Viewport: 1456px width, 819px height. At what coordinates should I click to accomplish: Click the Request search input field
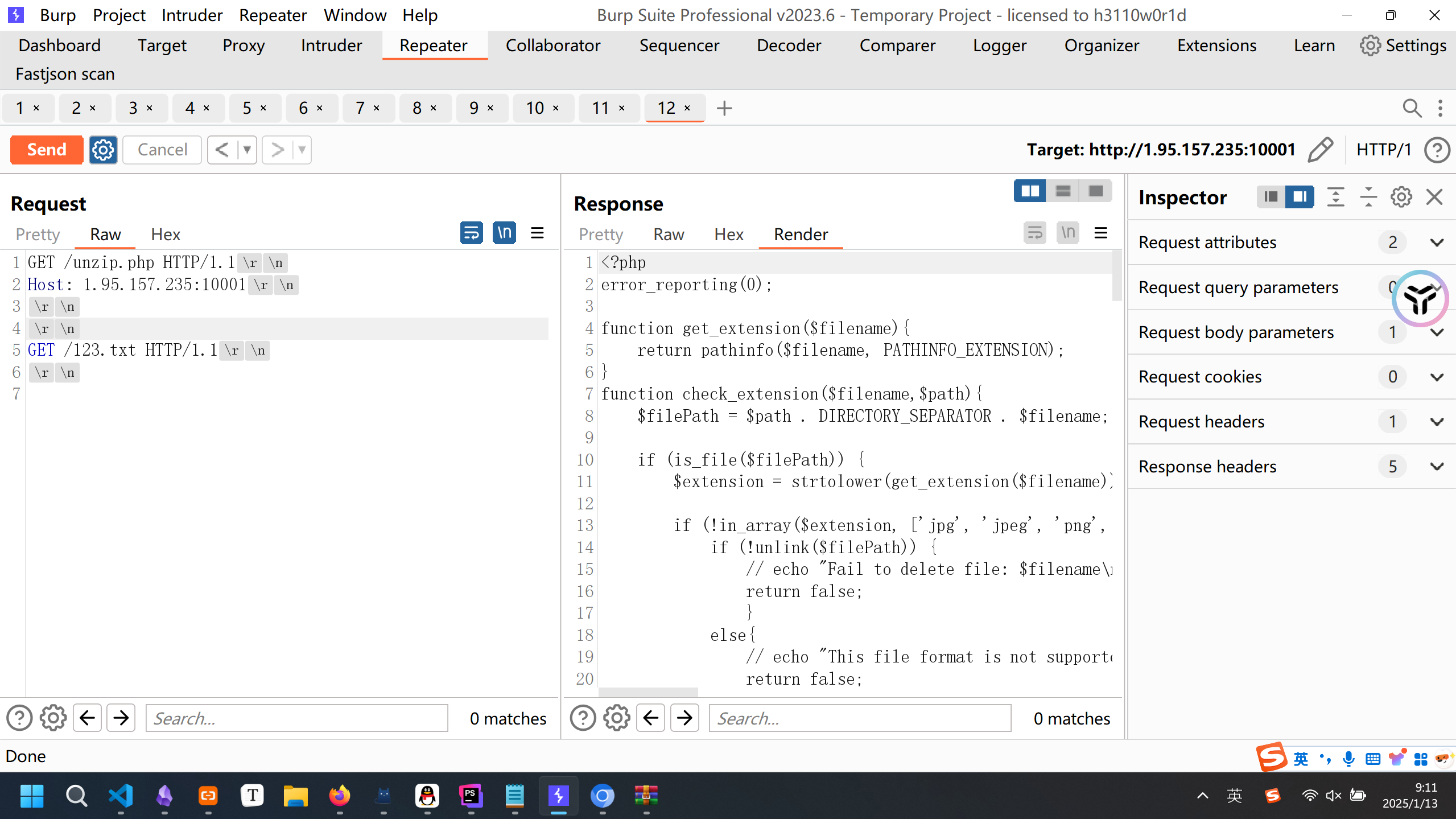296,718
